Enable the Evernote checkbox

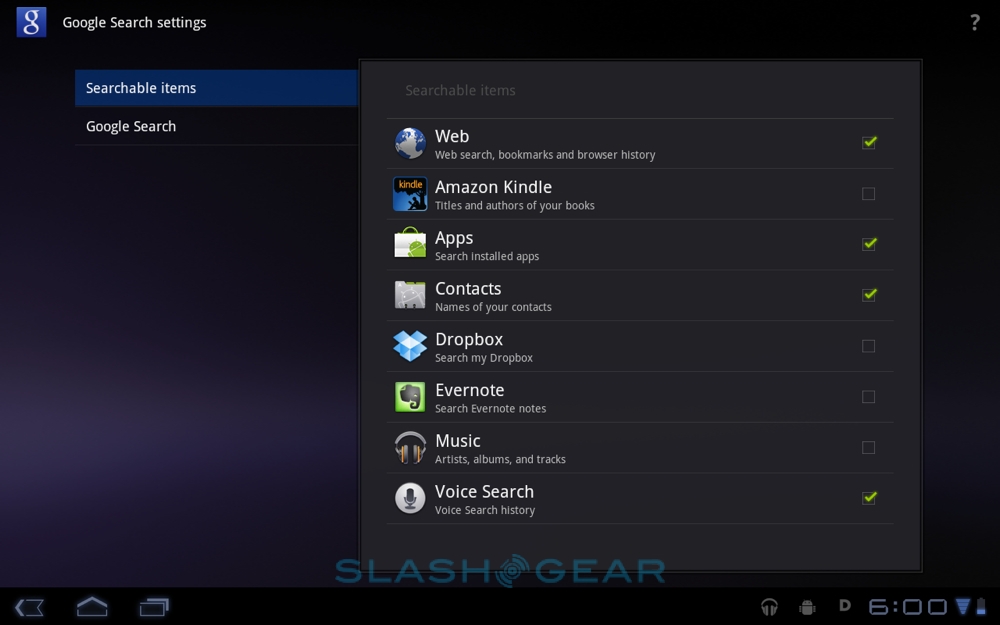pyautogui.click(x=869, y=397)
